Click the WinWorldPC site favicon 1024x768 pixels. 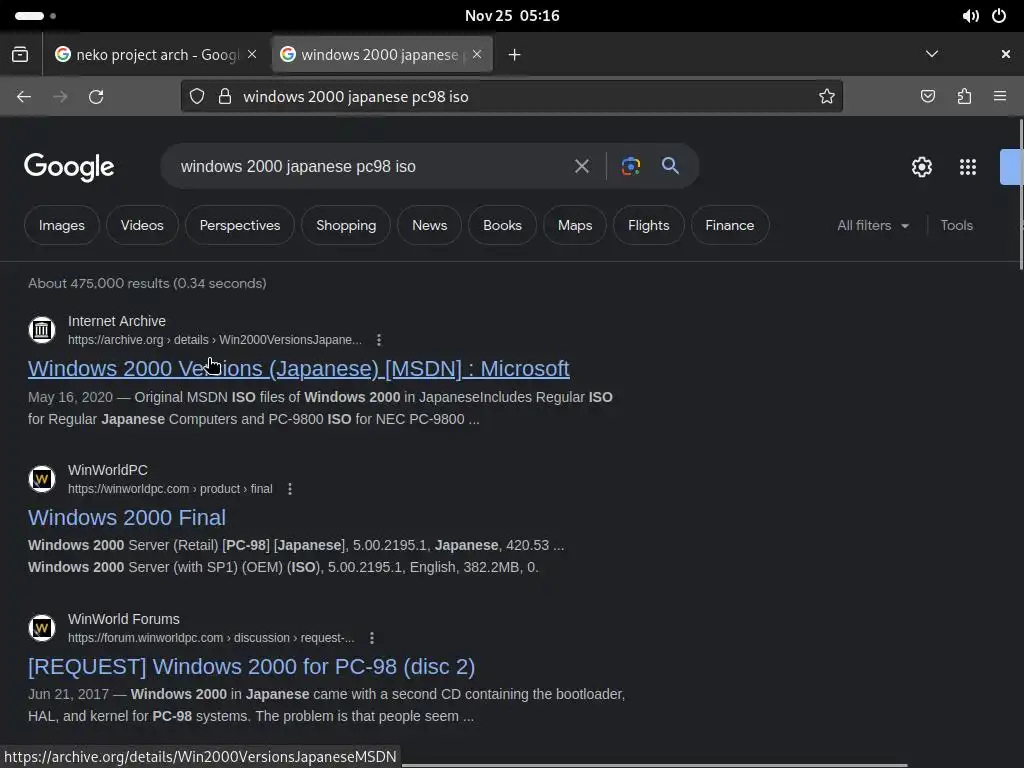pyautogui.click(x=42, y=479)
